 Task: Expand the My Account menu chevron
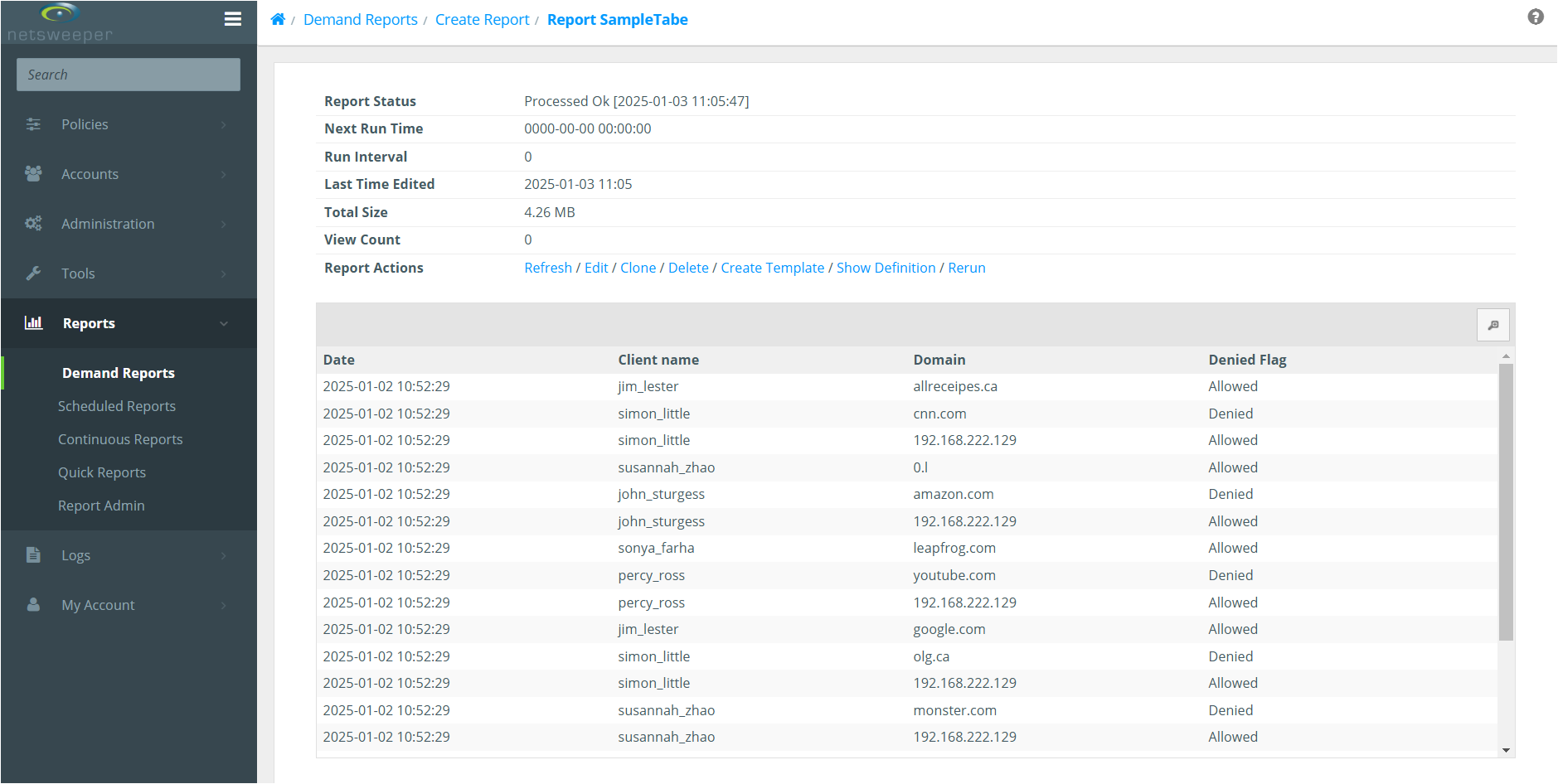224,605
